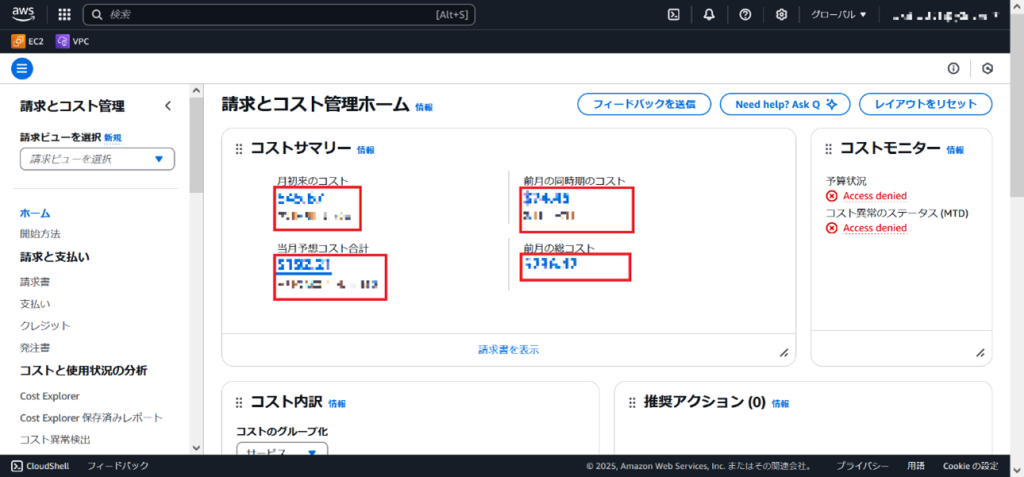1024x477 pixels.
Task: Click the search field in top bar
Action: pos(280,15)
